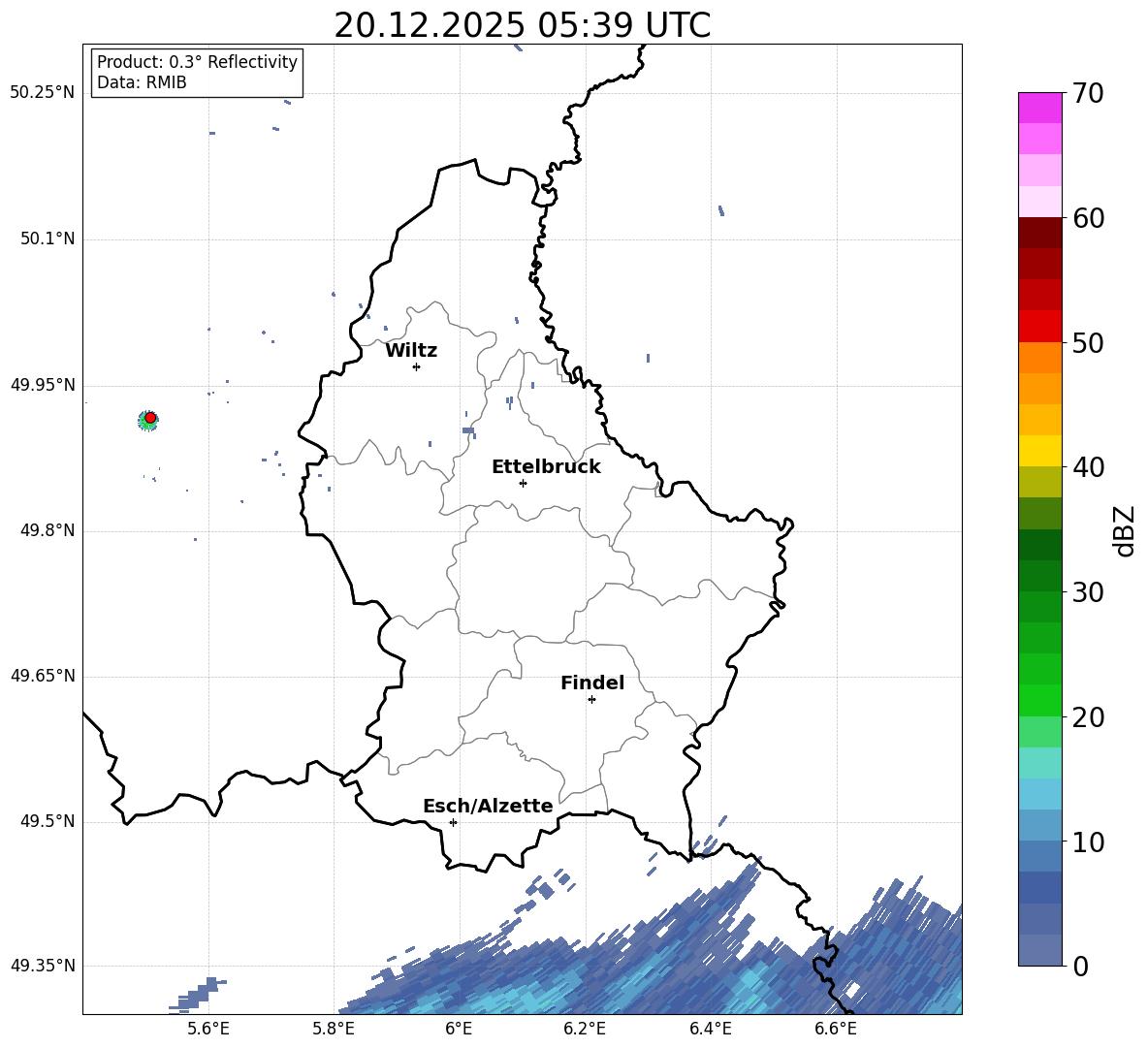Screen dimensions: 1148x1048
Task: Click the 49.5°N latitude label
Action: tap(48, 821)
